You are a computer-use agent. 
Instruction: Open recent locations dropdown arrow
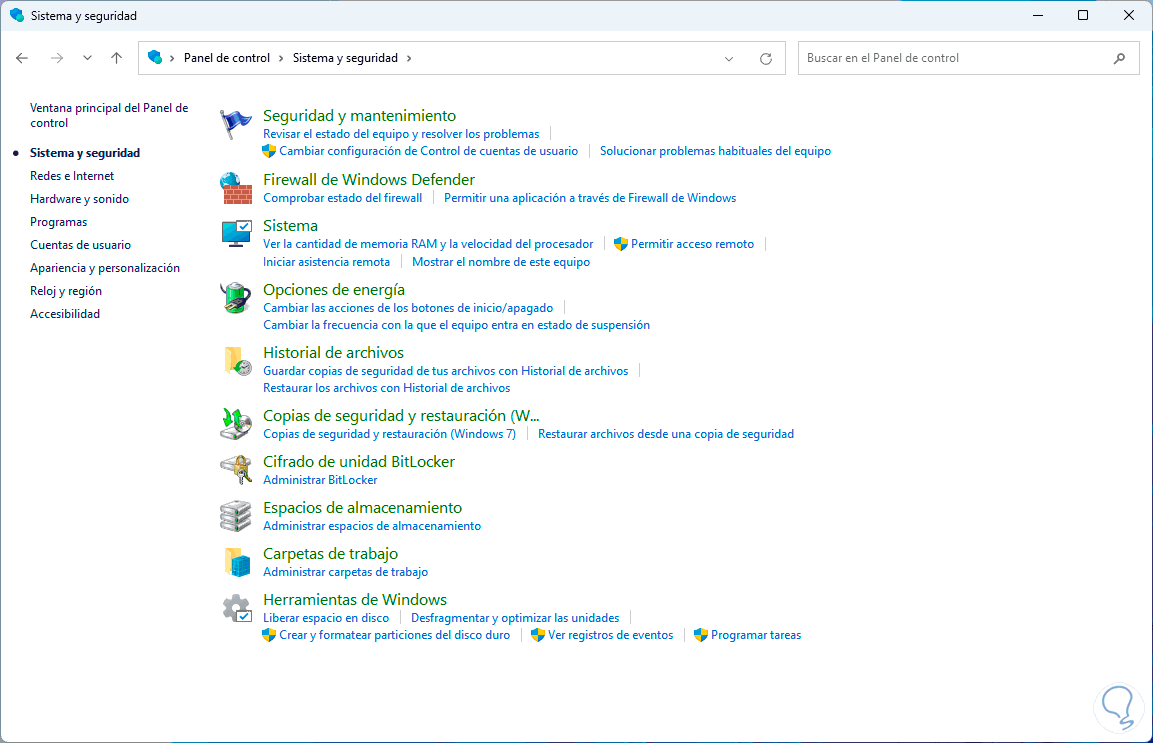click(87, 58)
